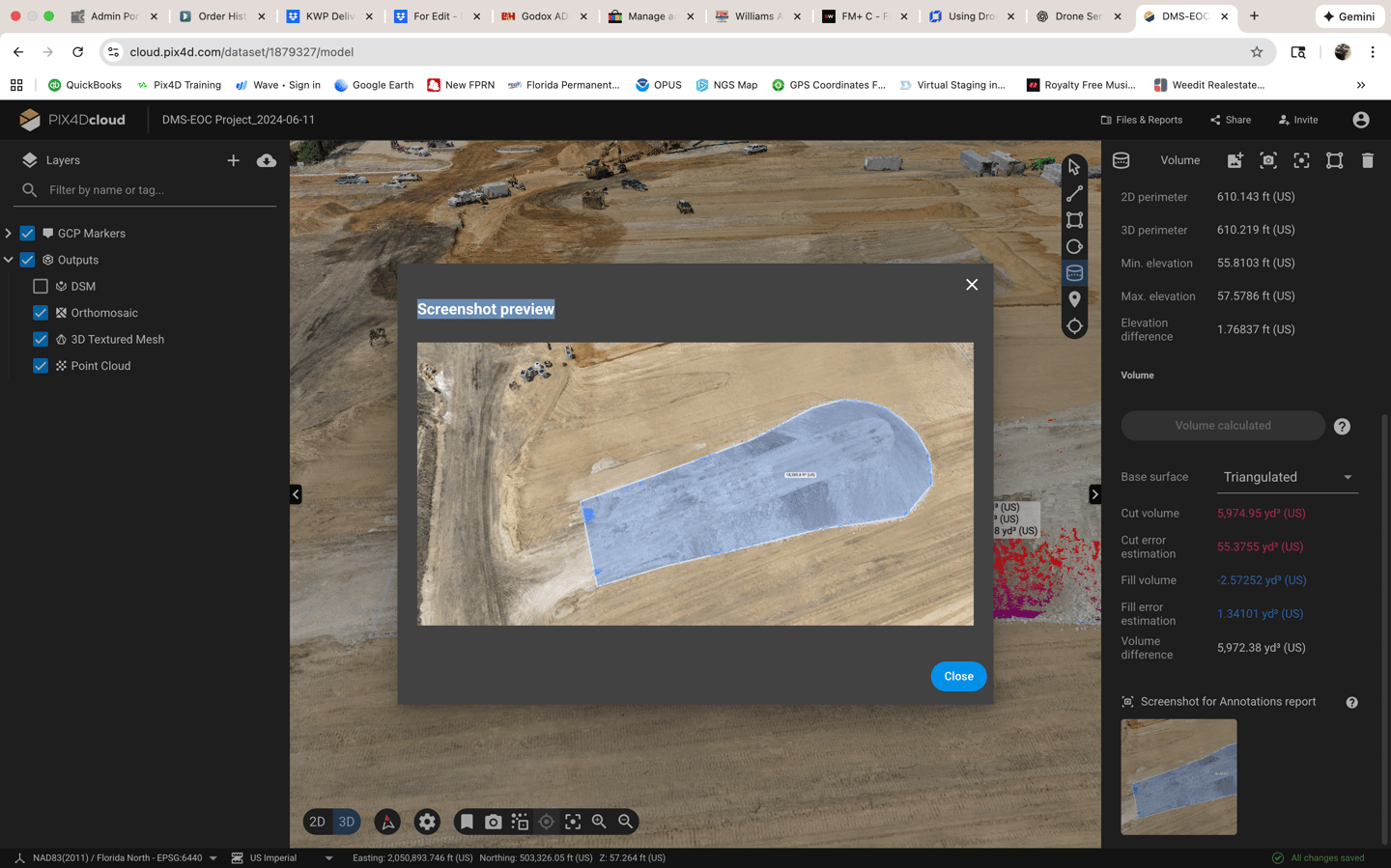Take a new screenshot for the annotations report

pos(1267,160)
